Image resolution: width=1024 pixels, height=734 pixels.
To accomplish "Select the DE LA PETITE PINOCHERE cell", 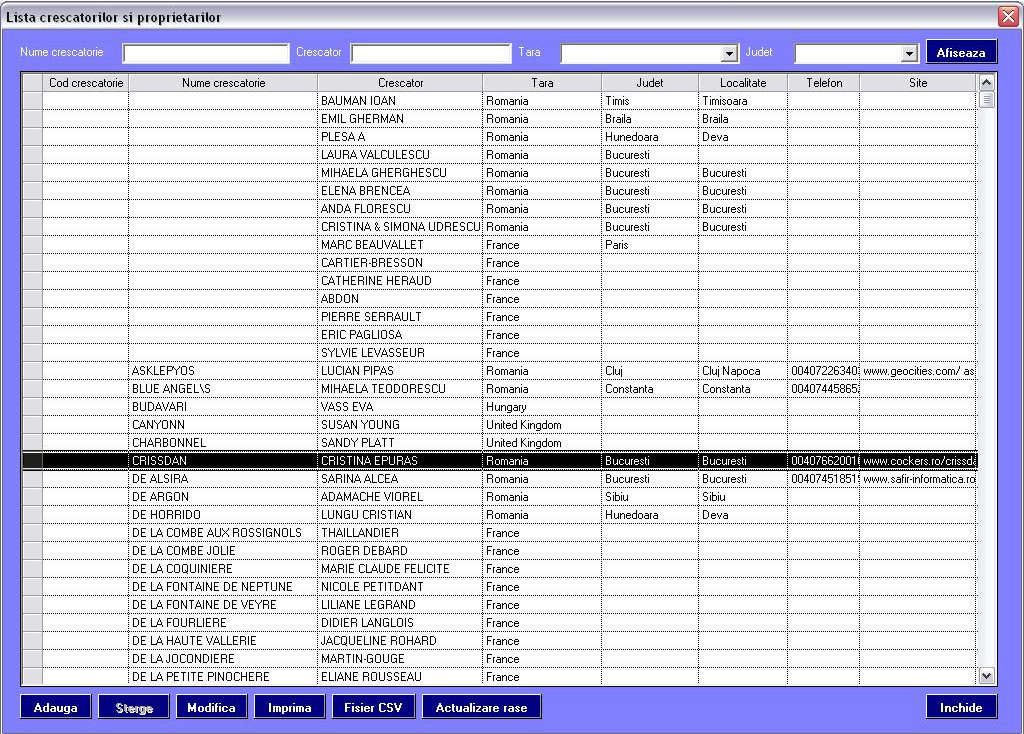I will pos(223,677).
